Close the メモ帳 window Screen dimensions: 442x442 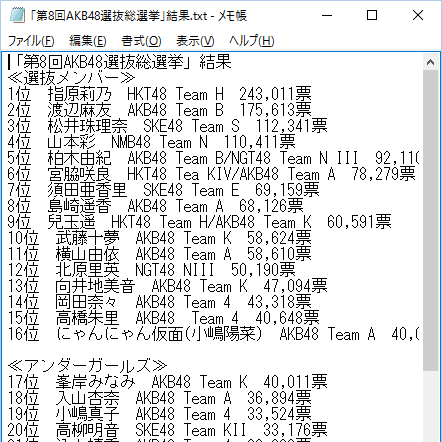tap(418, 15)
